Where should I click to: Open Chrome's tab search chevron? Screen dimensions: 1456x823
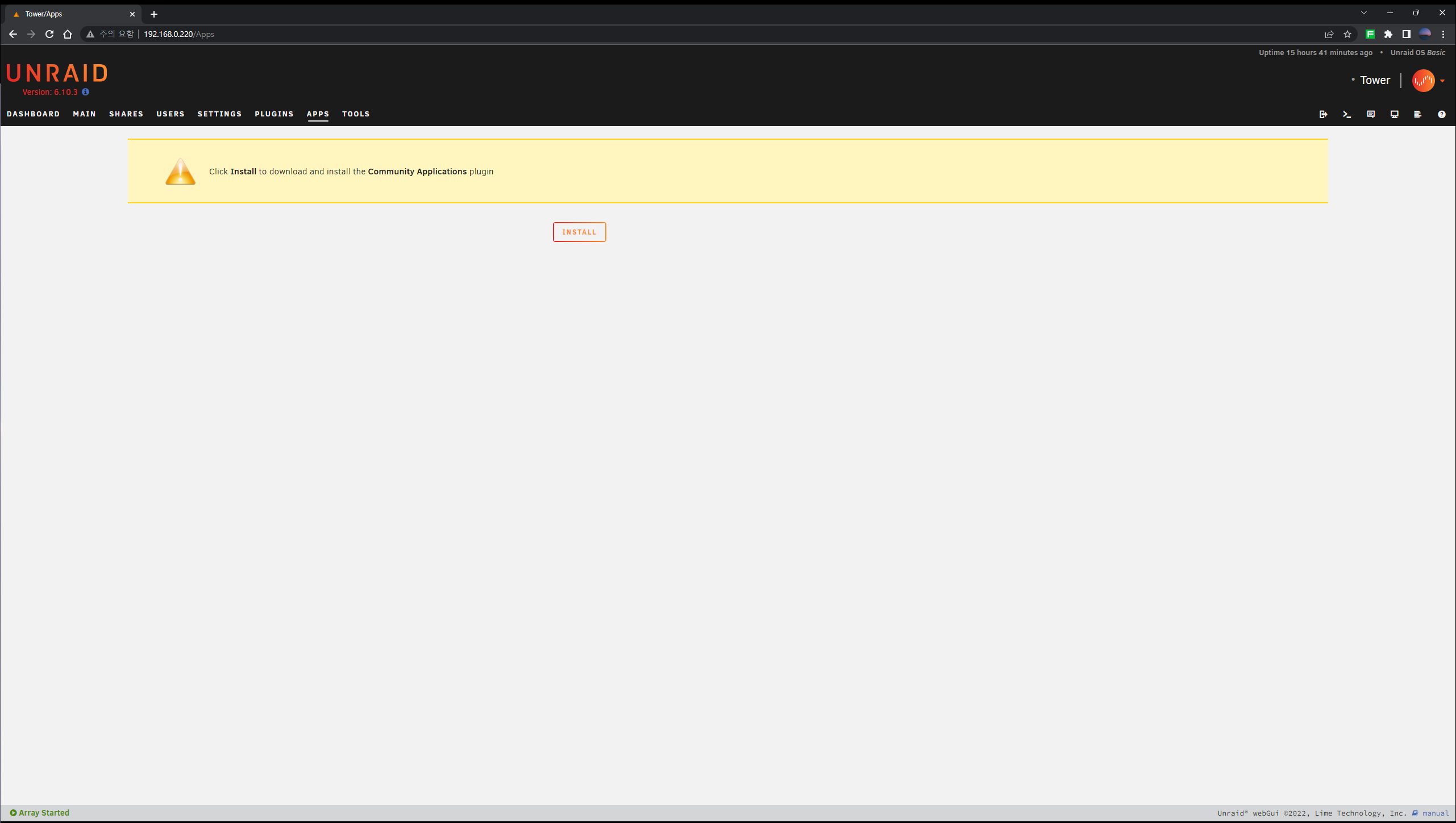coord(1363,12)
